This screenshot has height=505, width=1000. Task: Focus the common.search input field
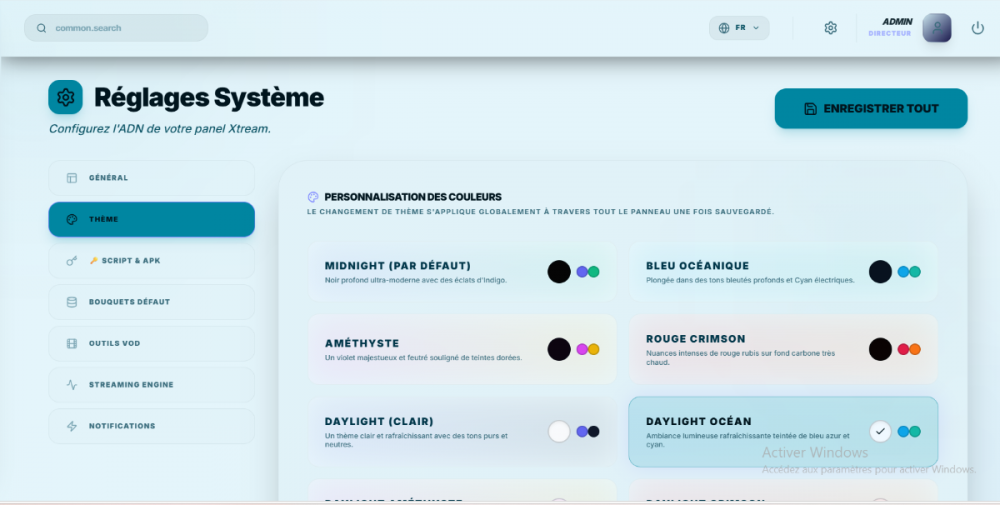(125, 28)
